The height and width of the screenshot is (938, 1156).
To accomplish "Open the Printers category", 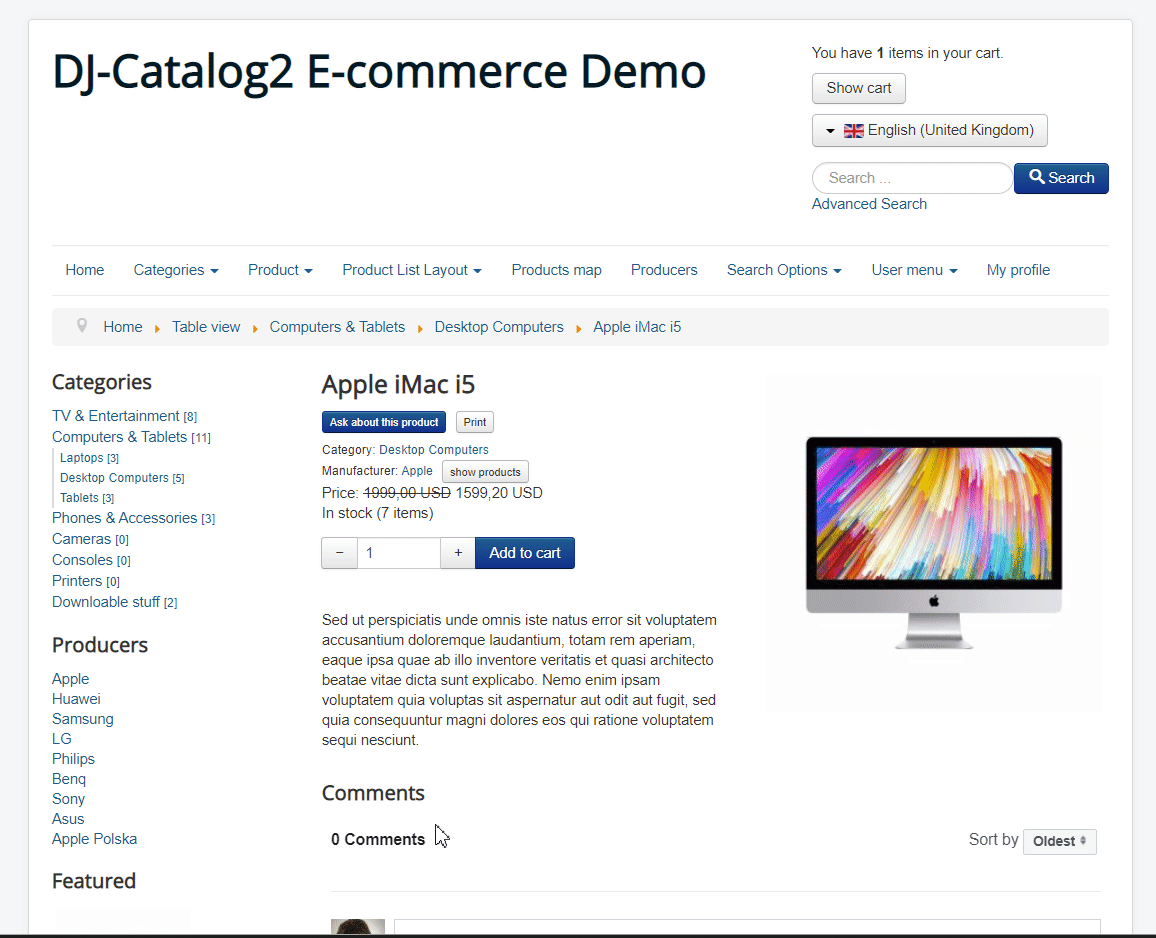I will 77,581.
